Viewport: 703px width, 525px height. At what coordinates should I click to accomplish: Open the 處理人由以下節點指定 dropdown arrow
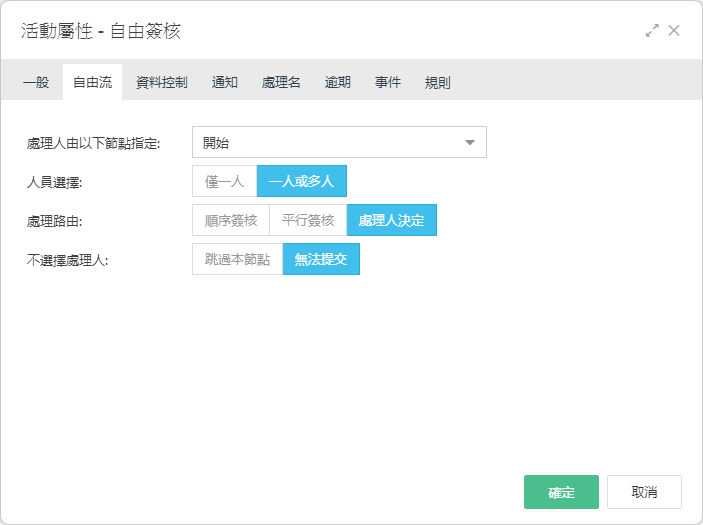469,143
